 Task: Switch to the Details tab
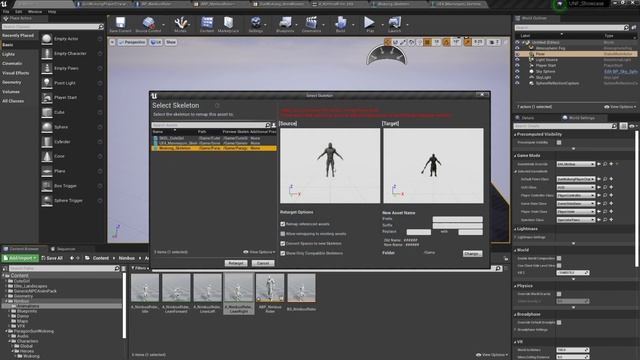point(528,118)
